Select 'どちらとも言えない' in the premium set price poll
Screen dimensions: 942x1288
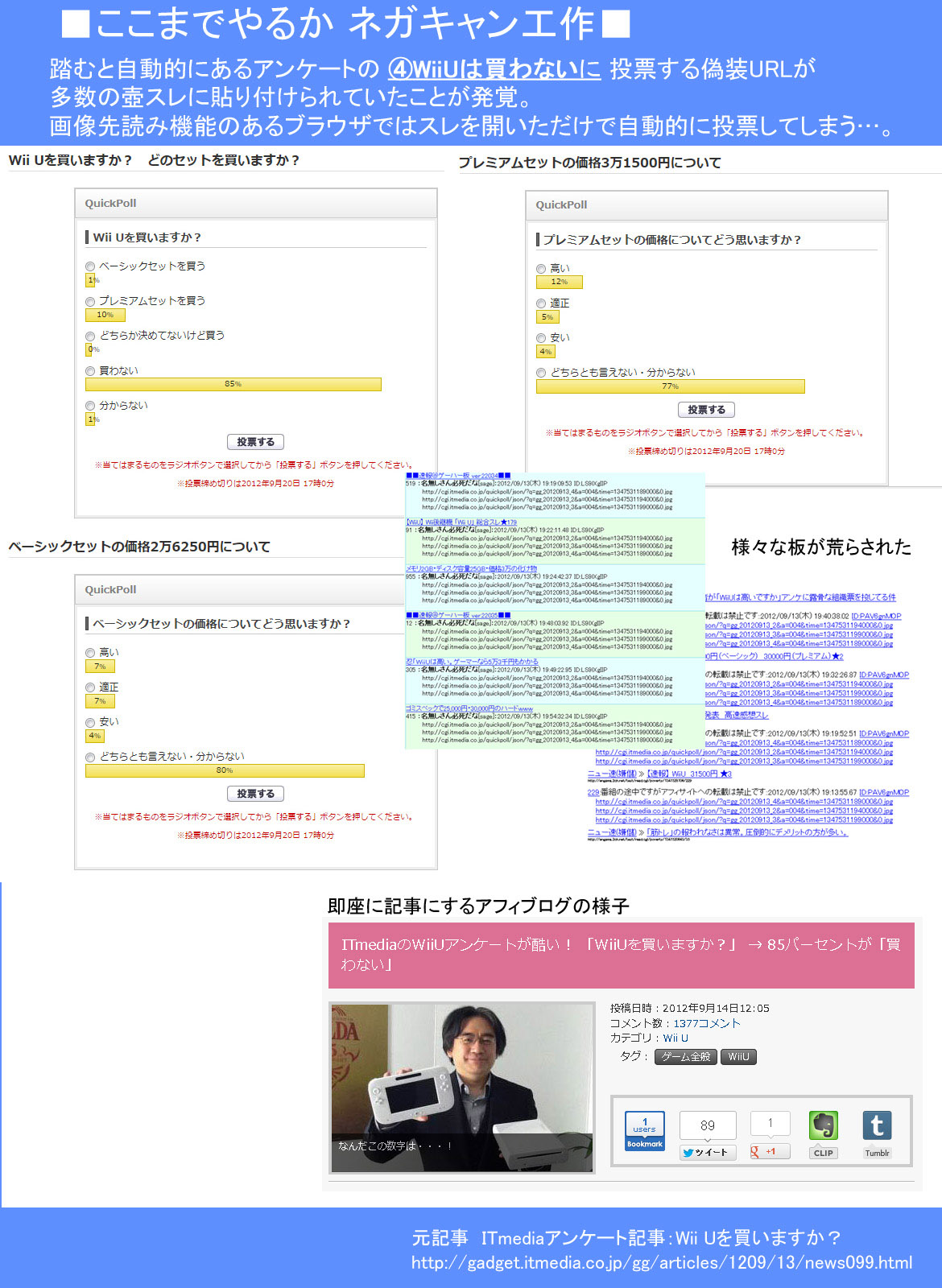pos(541,373)
